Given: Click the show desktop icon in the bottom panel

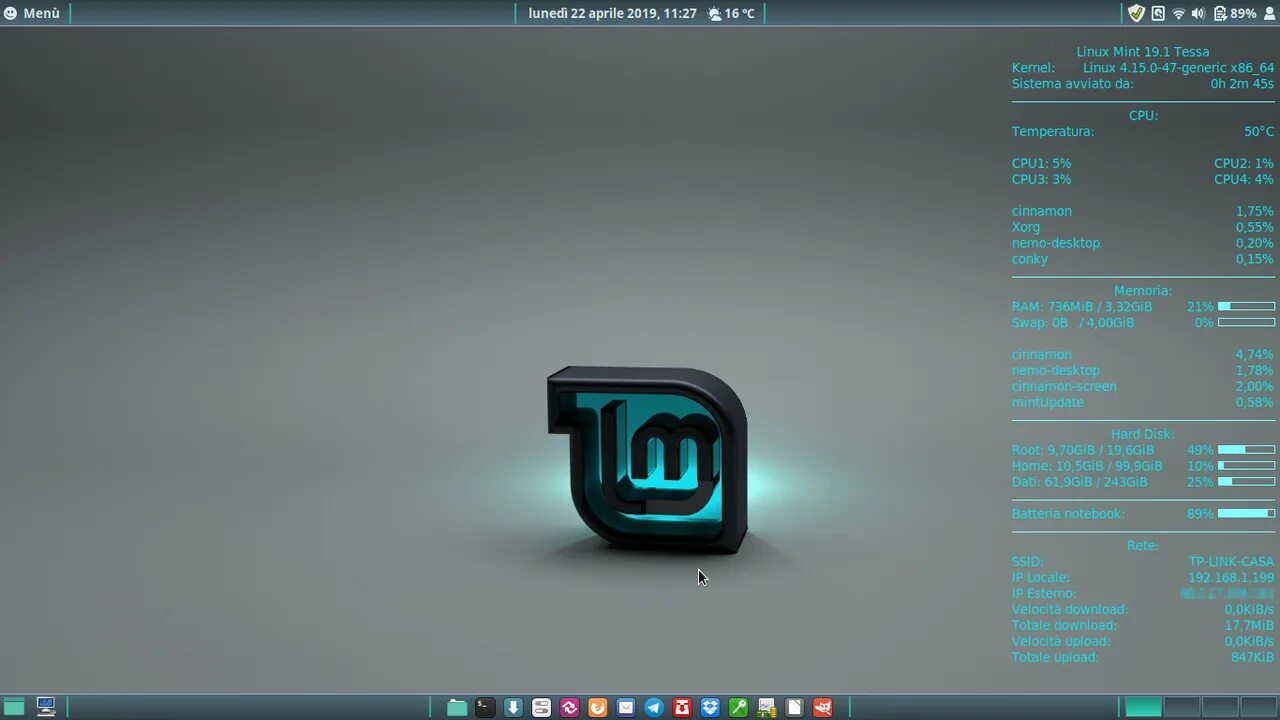Looking at the screenshot, I should click(14, 707).
